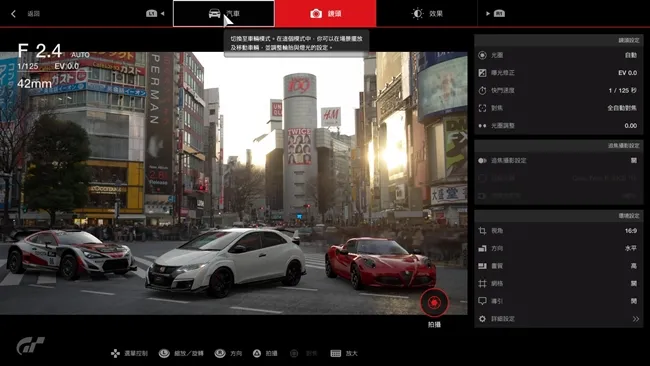
Task: Open the red 鏡頭 camera tab
Action: click(x=325, y=14)
